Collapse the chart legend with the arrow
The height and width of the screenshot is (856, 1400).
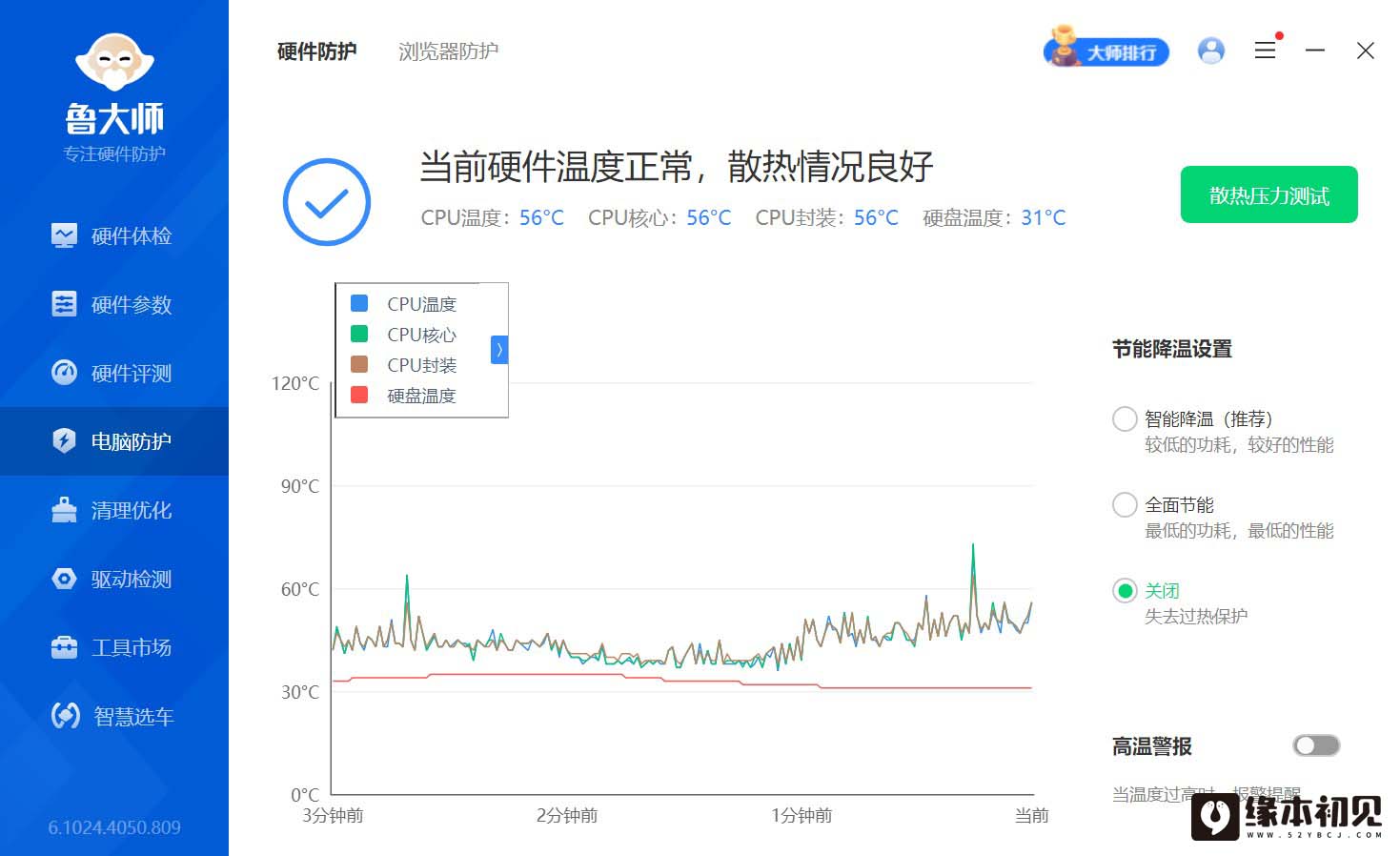point(498,350)
